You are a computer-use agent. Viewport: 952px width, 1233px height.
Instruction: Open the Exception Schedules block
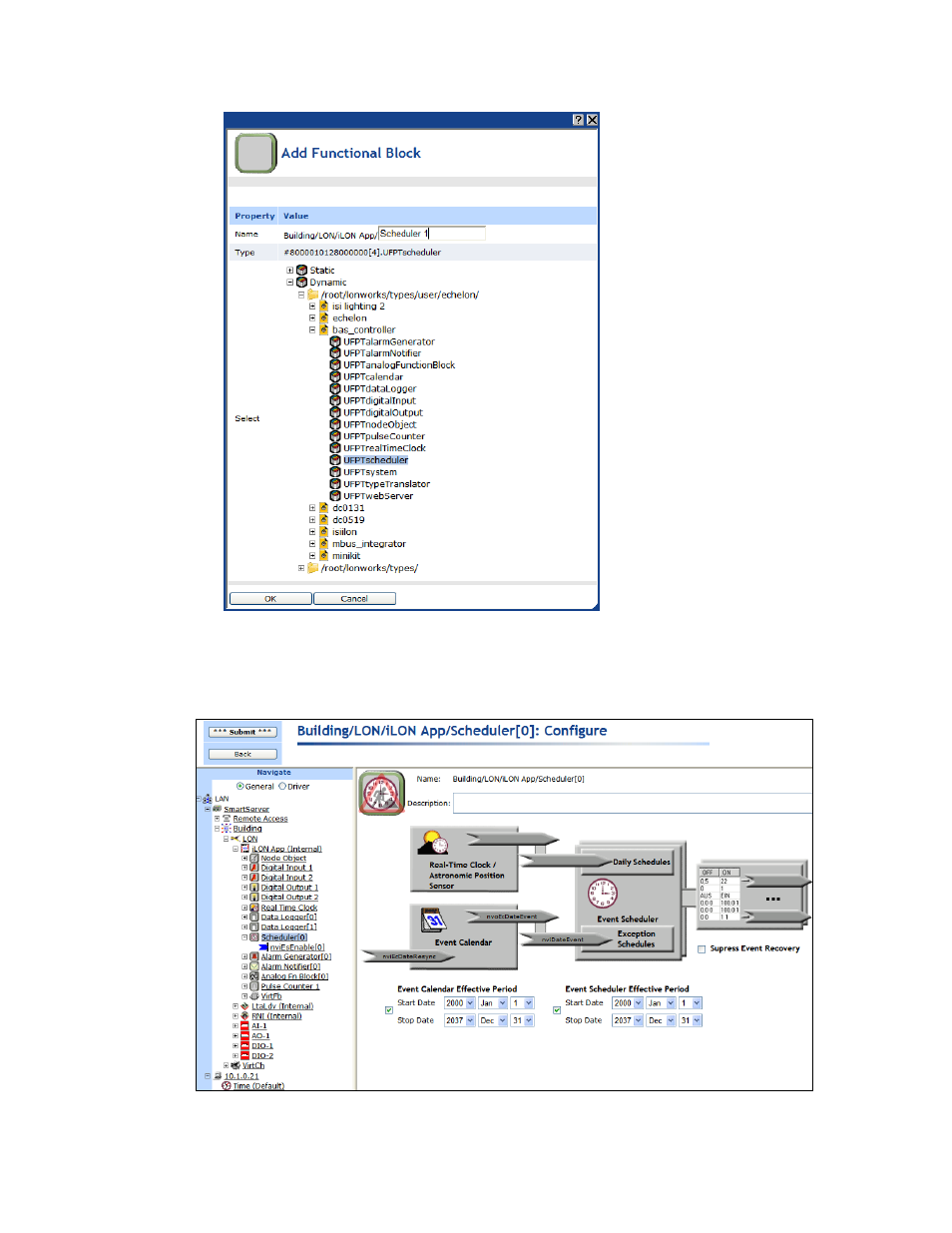coord(627,938)
